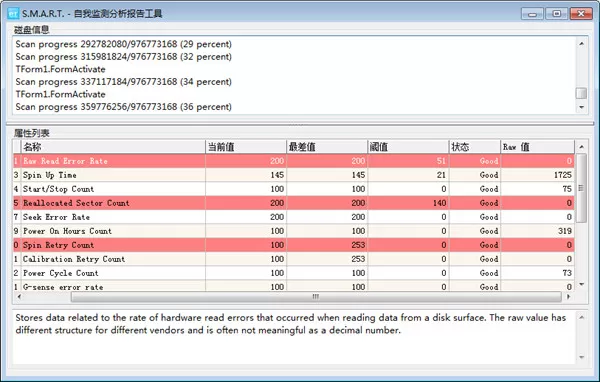The image size is (600, 382).
Task: Click the 'Scan progress 292782080' log line
Action: pyautogui.click(x=124, y=44)
